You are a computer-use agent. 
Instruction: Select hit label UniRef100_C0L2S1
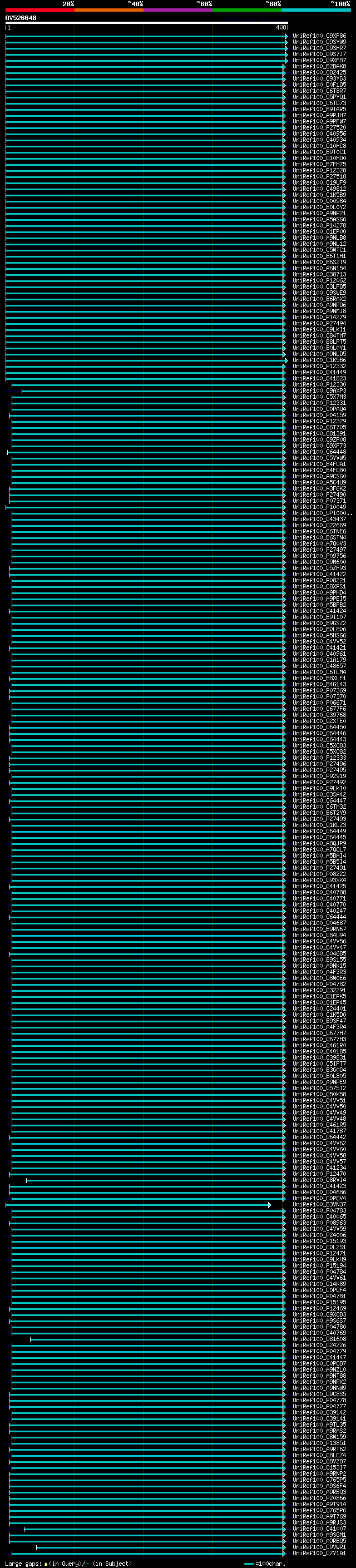pos(319,1247)
